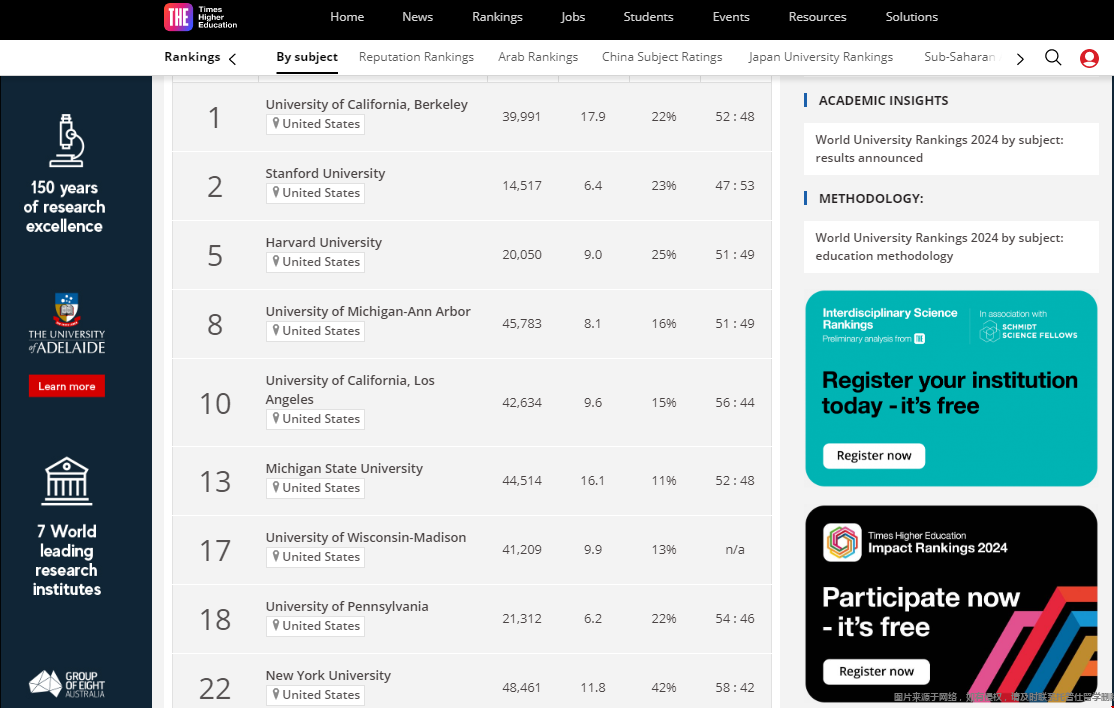Select the By subject tab
Image resolution: width=1114 pixels, height=708 pixels.
coord(307,58)
